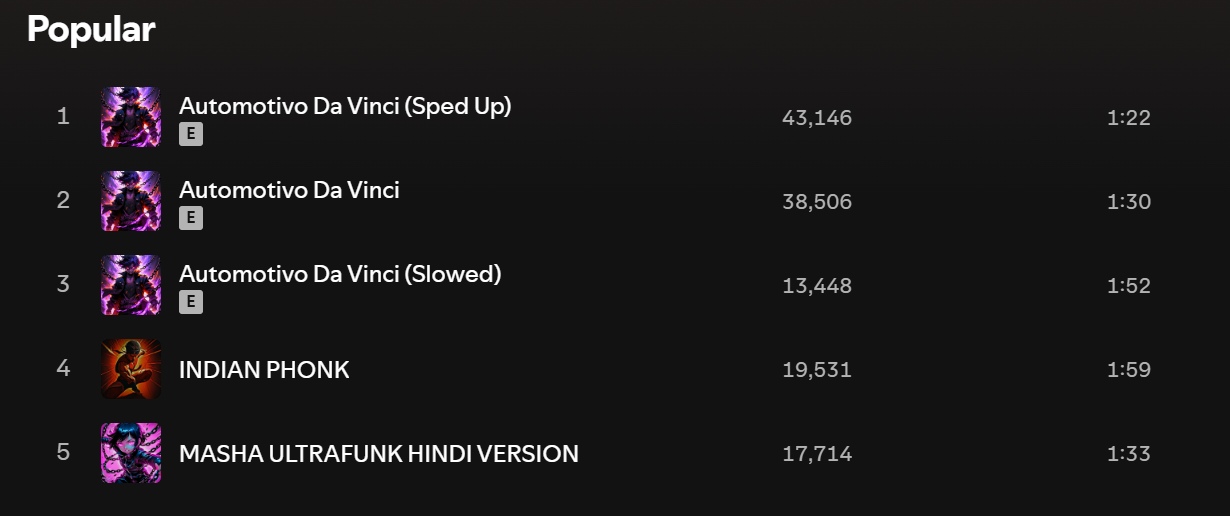Select the 38,506 plays row
Image resolution: width=1230 pixels, height=516 pixels.
(615, 201)
